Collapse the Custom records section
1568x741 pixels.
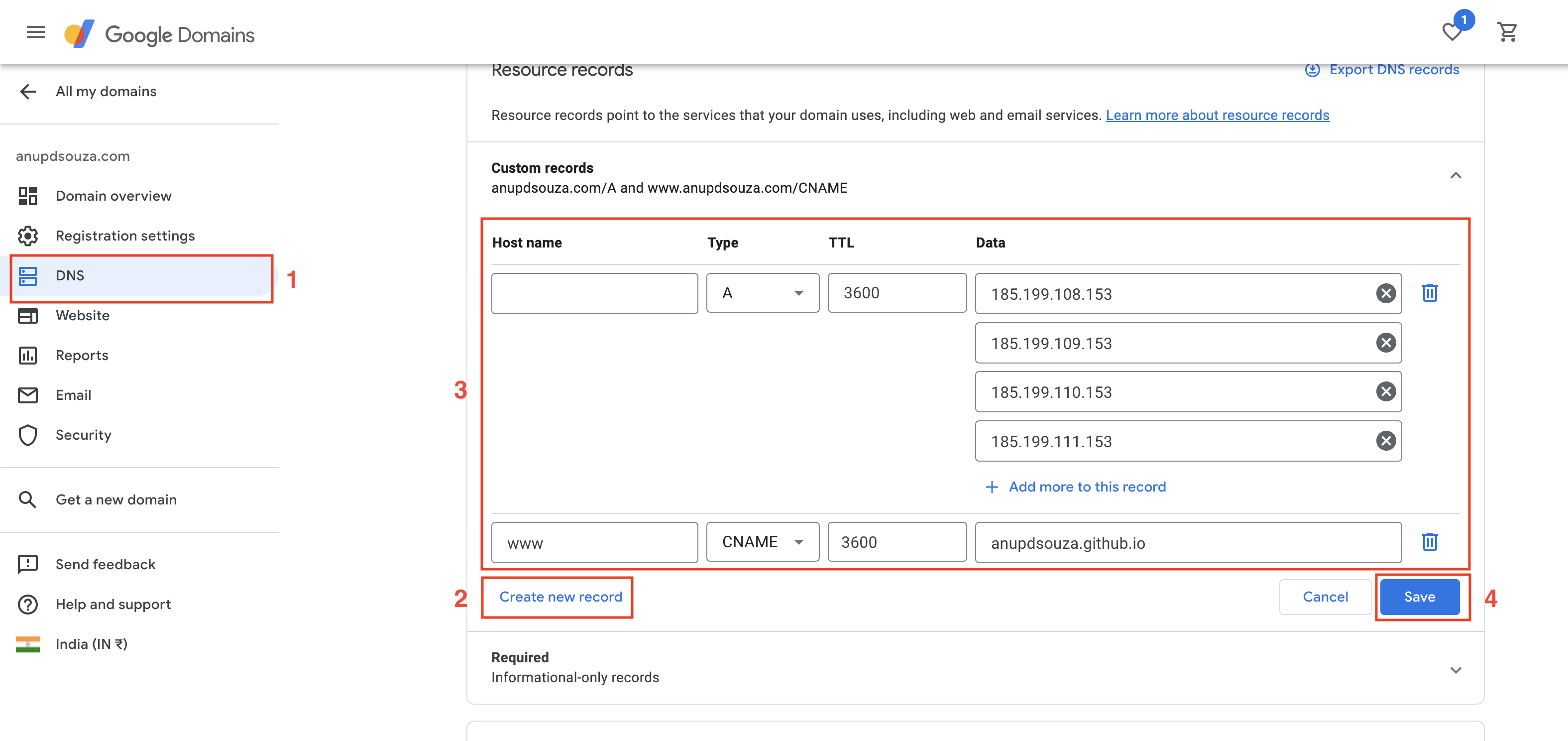1456,176
